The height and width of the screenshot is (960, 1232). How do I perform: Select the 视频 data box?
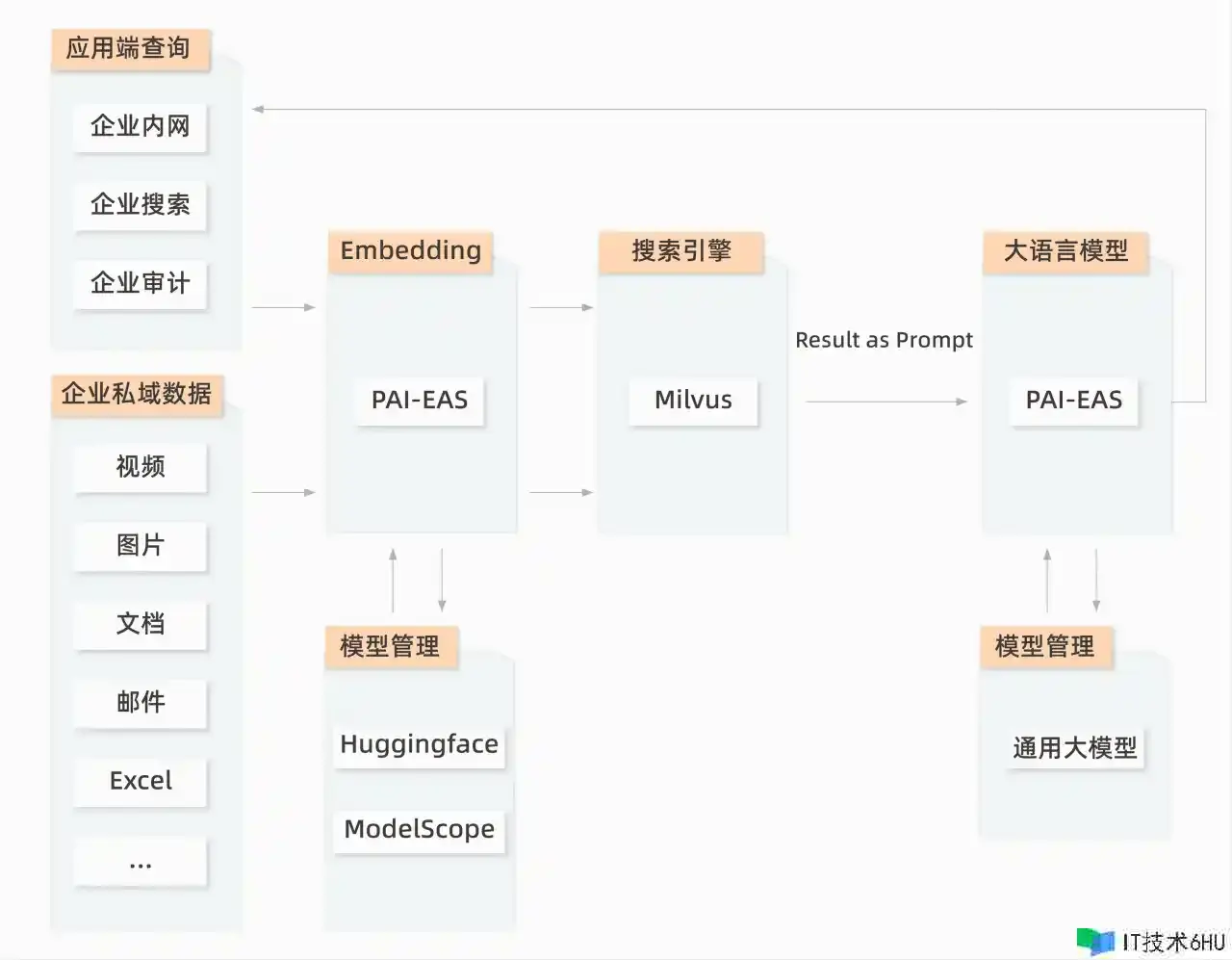(x=141, y=467)
